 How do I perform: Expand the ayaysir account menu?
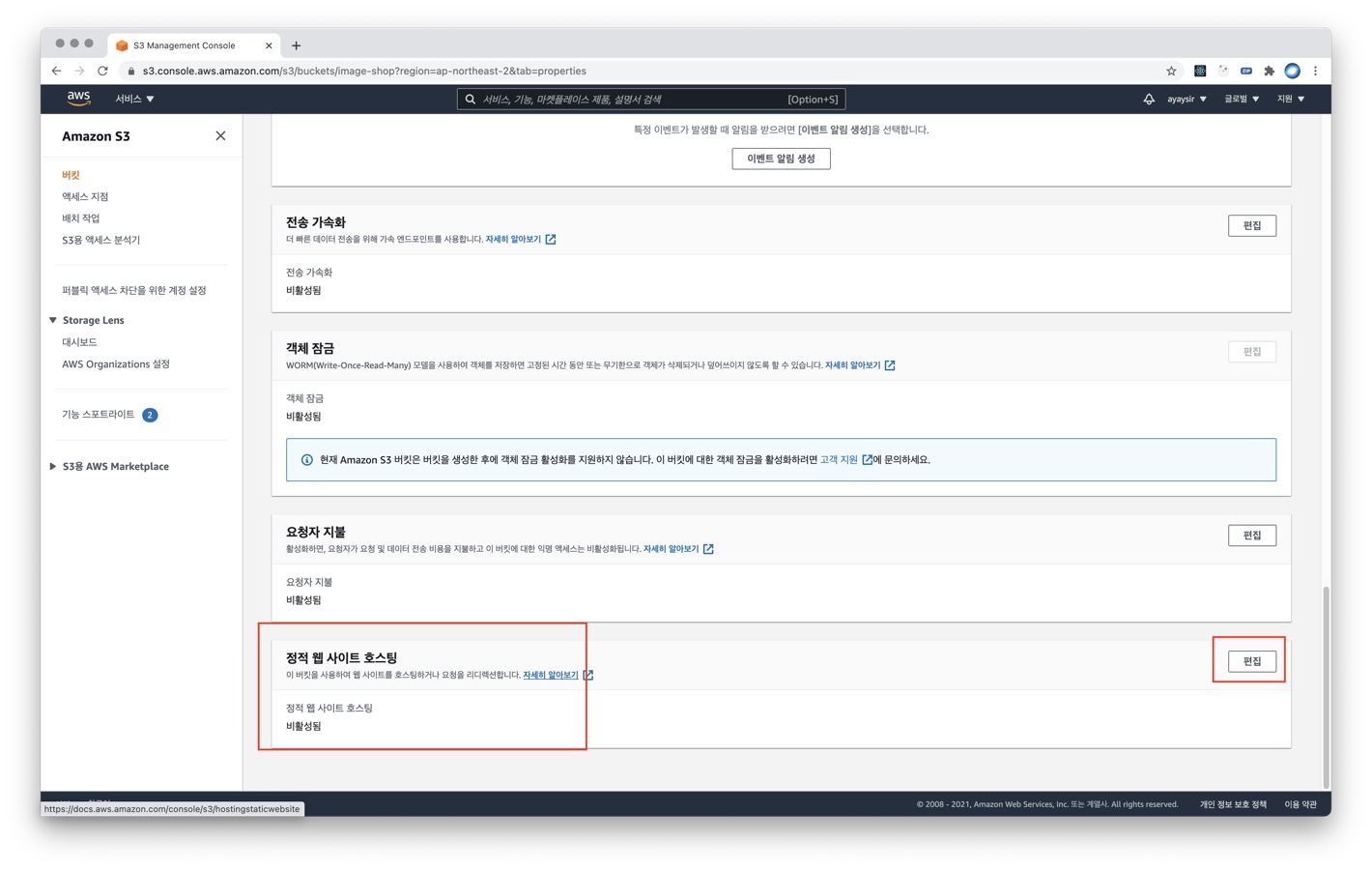[x=1186, y=99]
